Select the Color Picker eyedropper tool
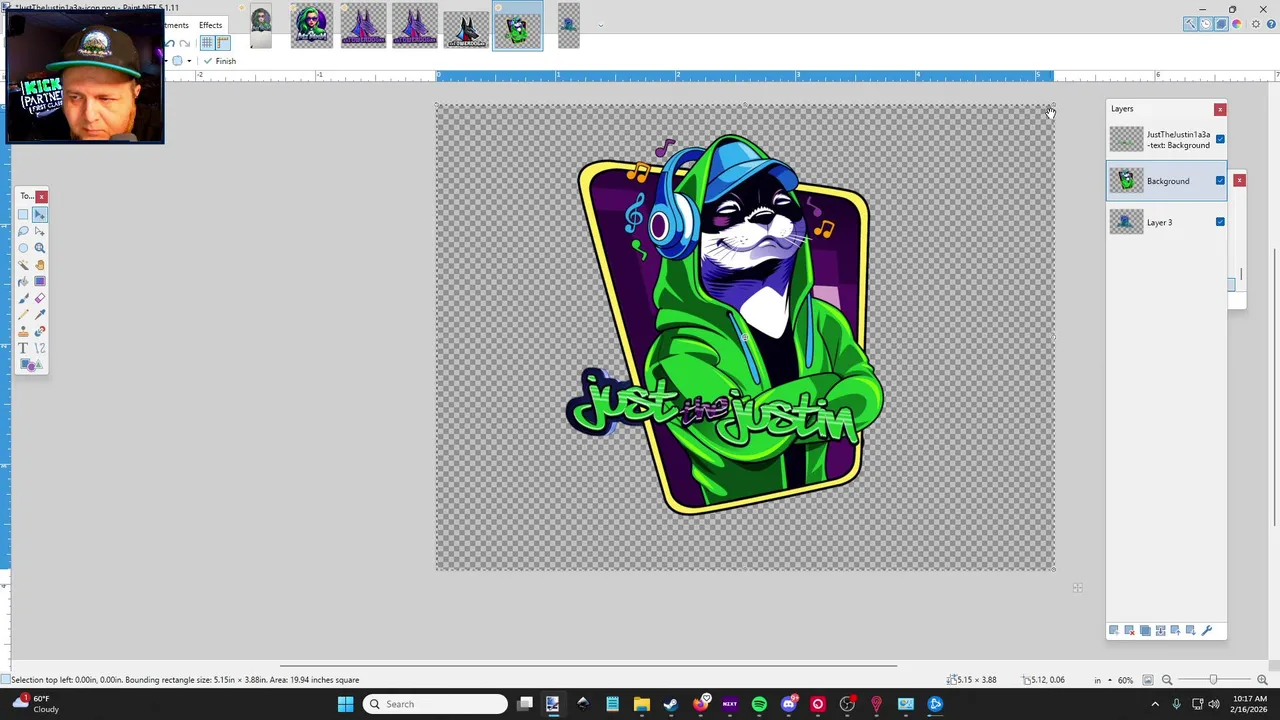The image size is (1280, 720). pos(40,315)
